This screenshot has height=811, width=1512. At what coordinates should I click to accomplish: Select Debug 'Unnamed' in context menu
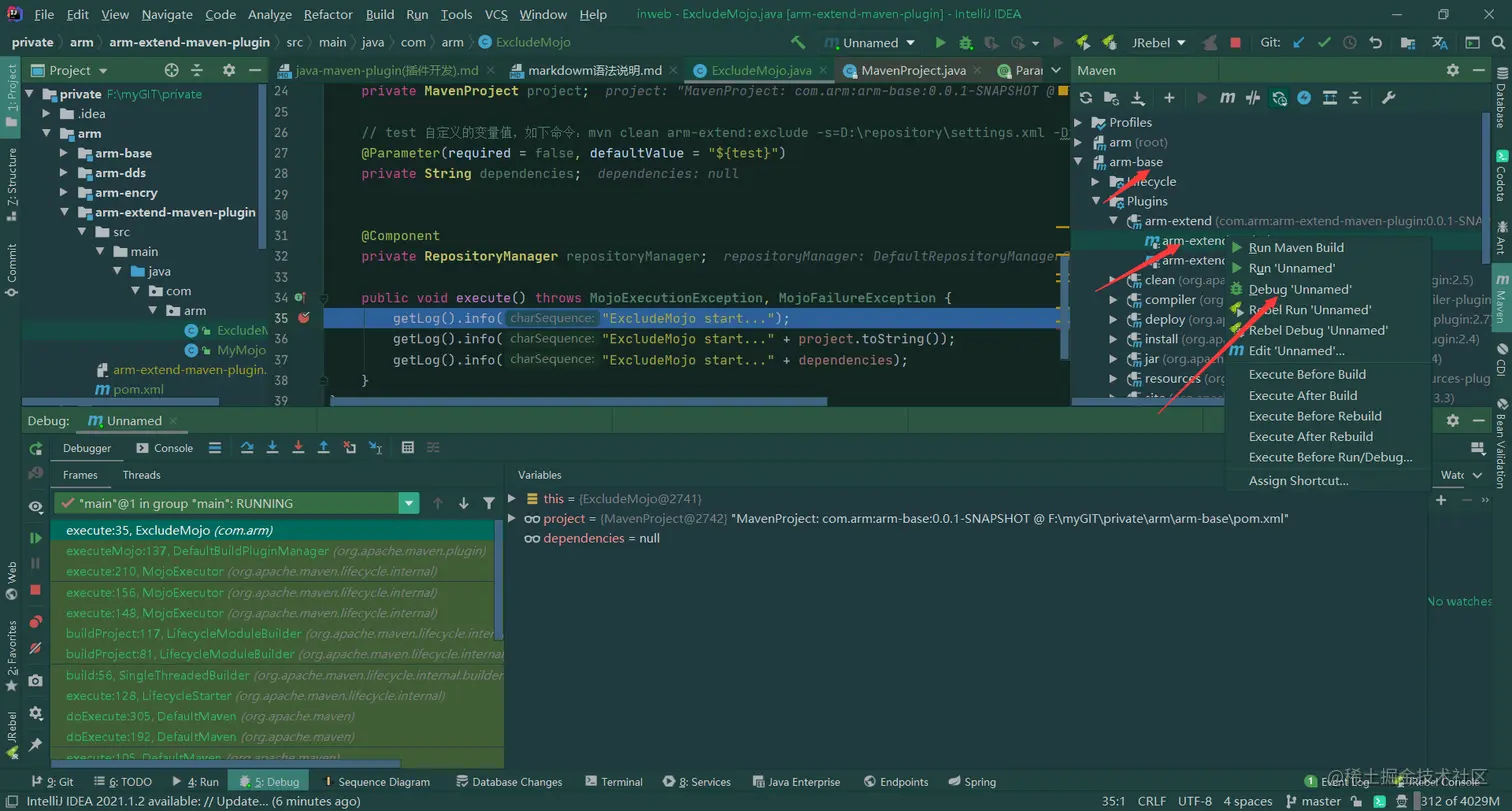(1328, 289)
